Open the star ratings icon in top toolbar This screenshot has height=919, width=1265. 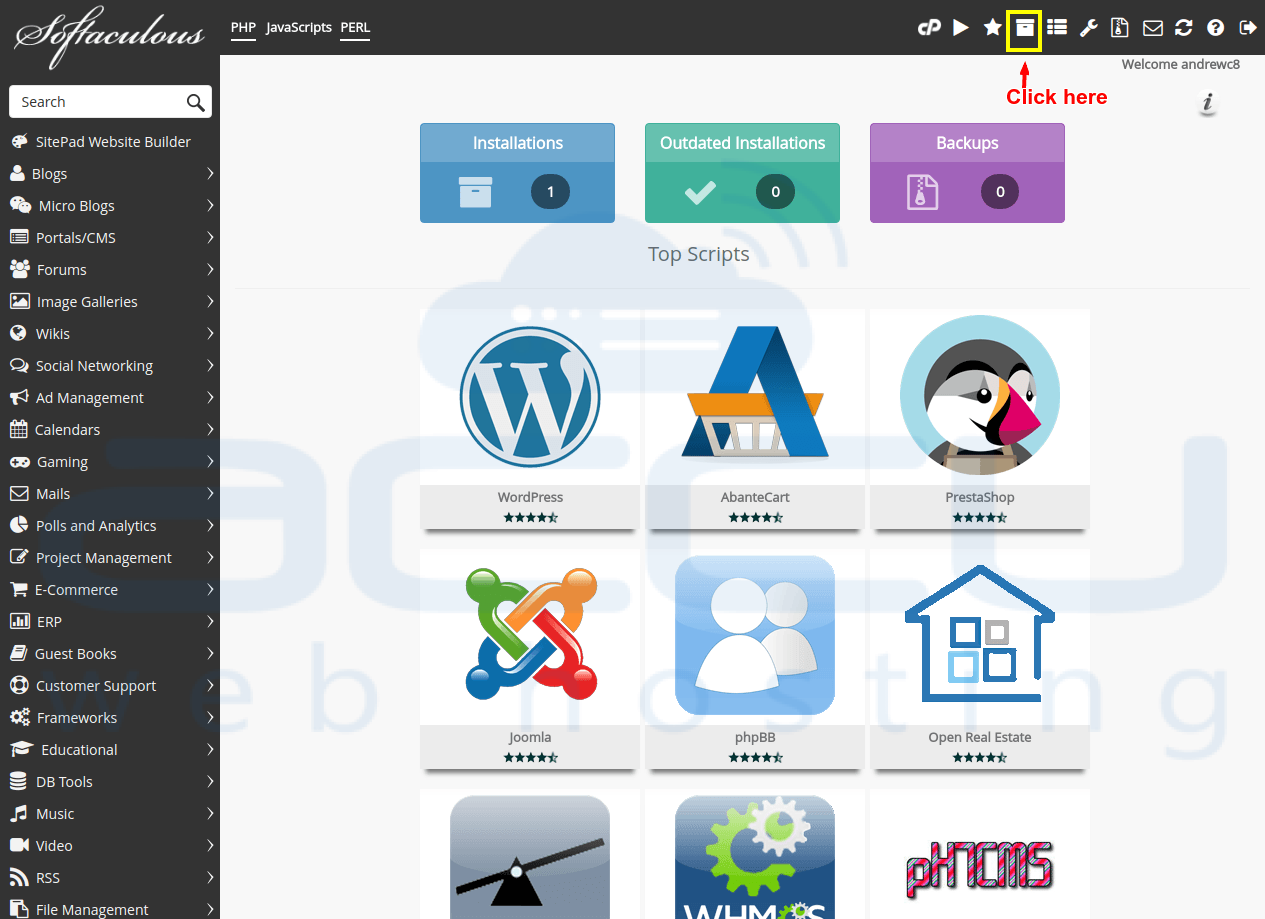point(992,28)
